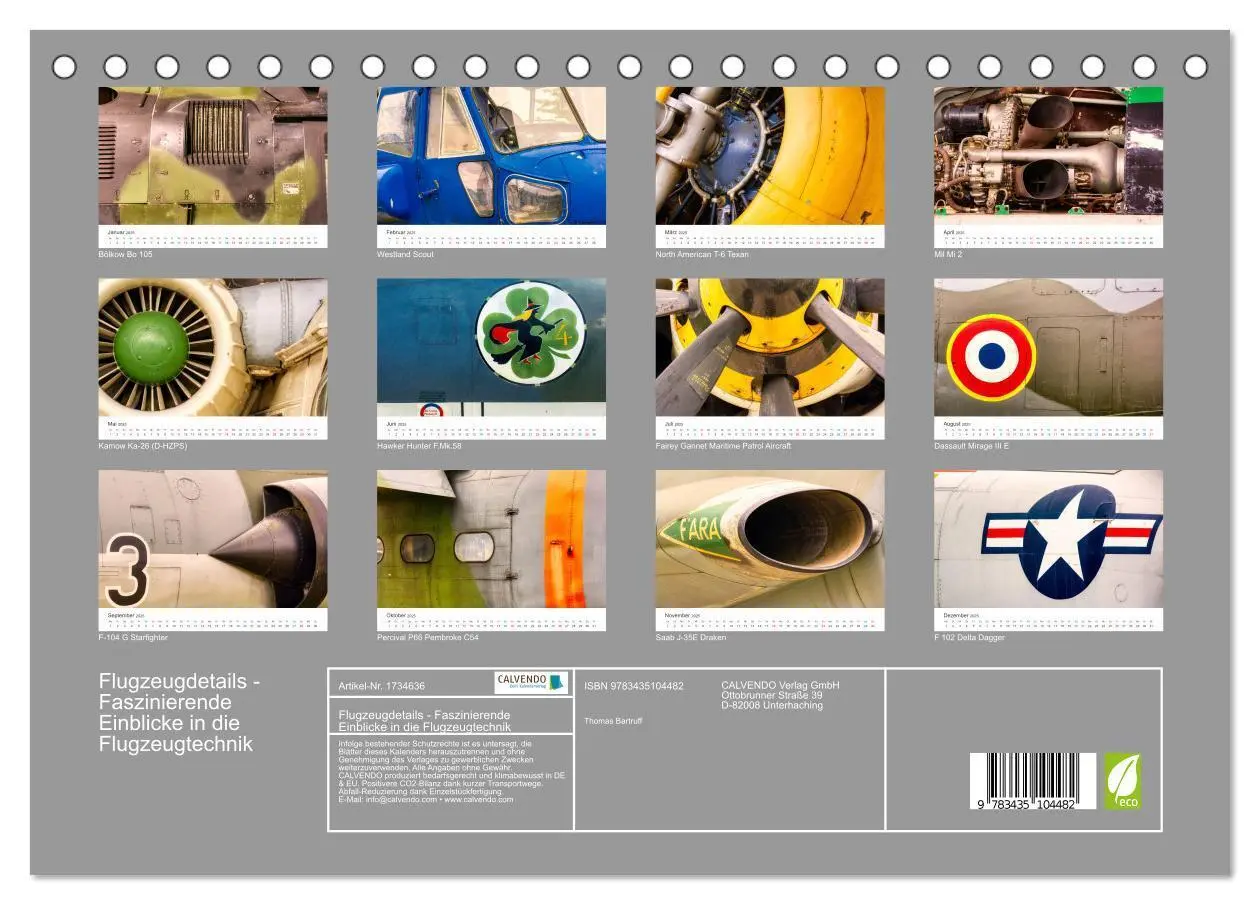1260x905 pixels.
Task: Open the North American T-6 Texan engine photo
Action: pyautogui.click(x=770, y=155)
